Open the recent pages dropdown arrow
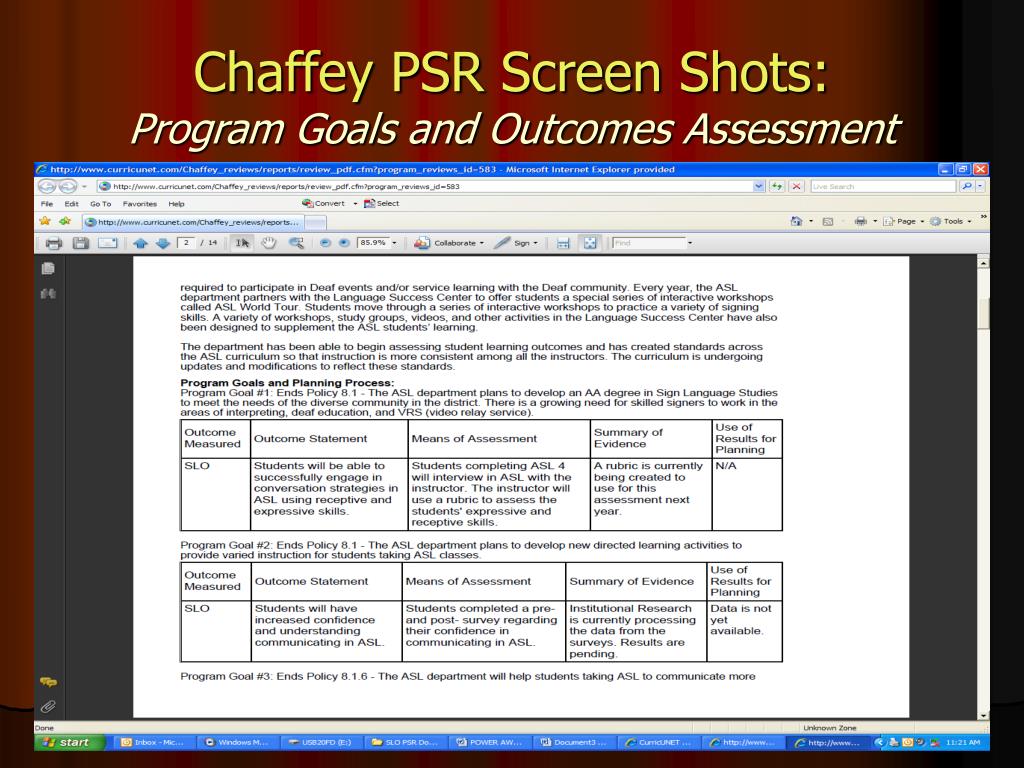 point(84,187)
